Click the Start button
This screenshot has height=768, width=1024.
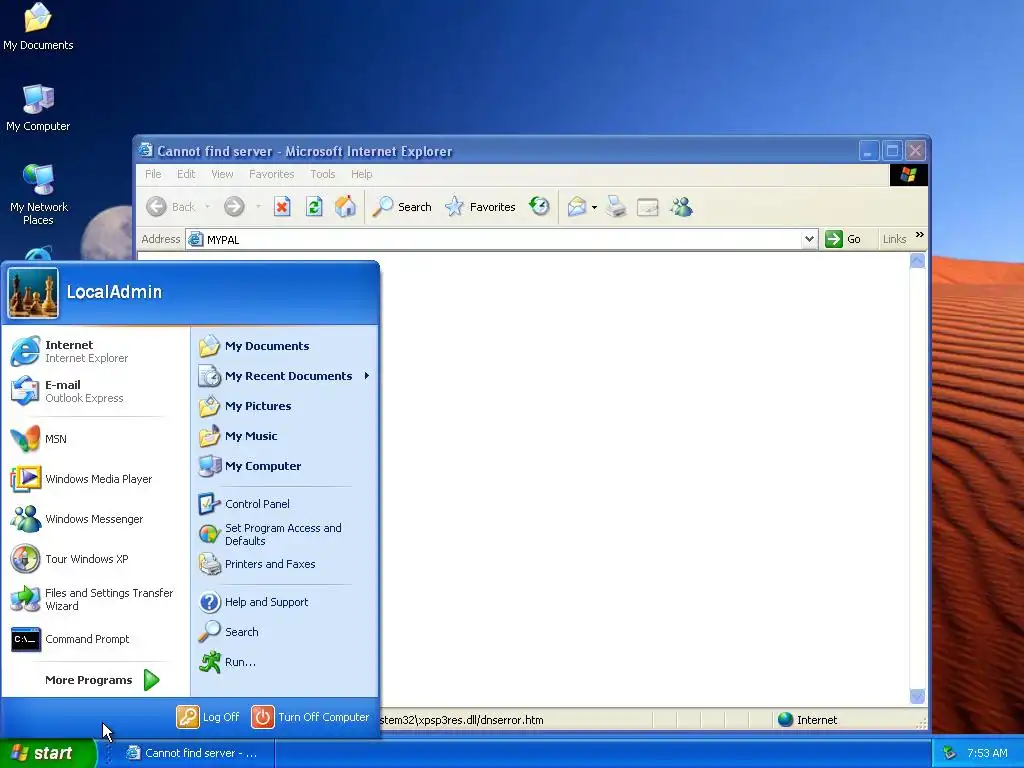click(47, 754)
